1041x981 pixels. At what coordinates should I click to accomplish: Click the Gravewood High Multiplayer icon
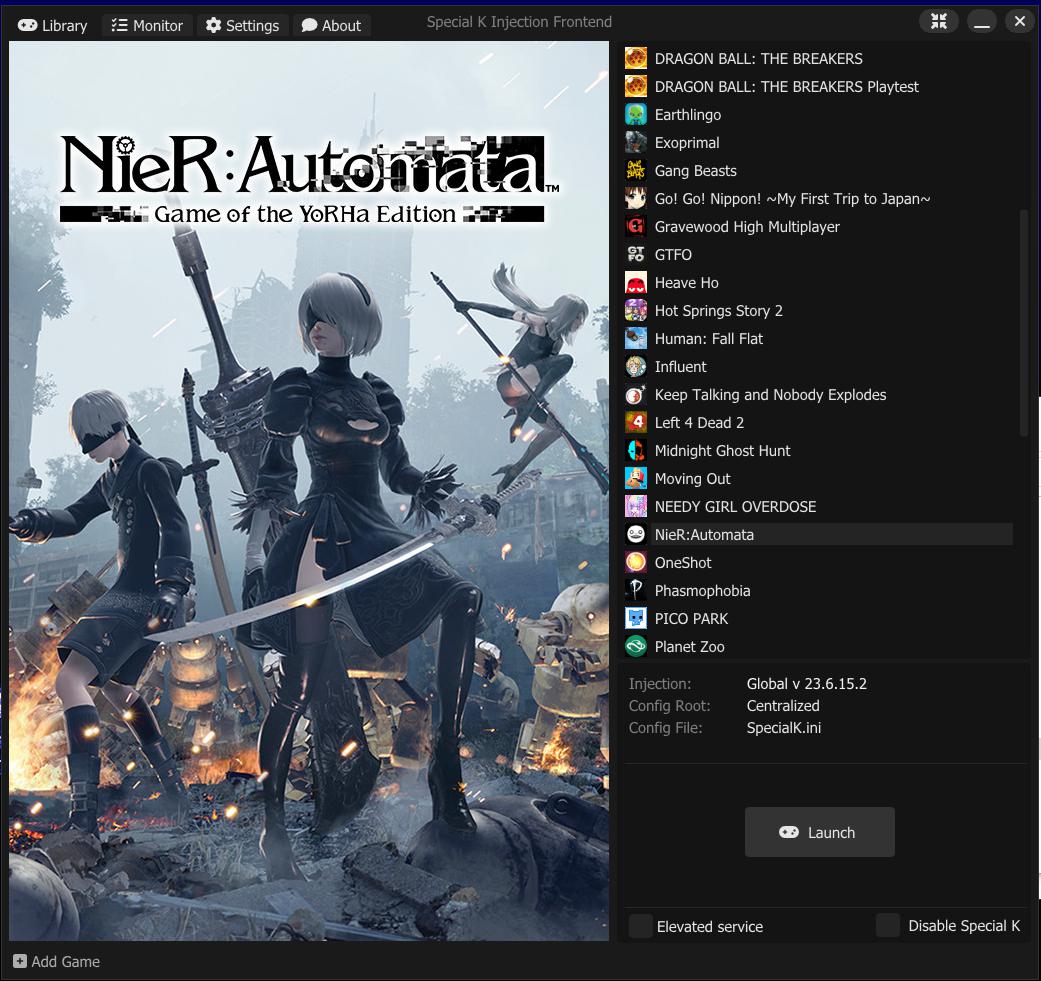click(x=635, y=226)
